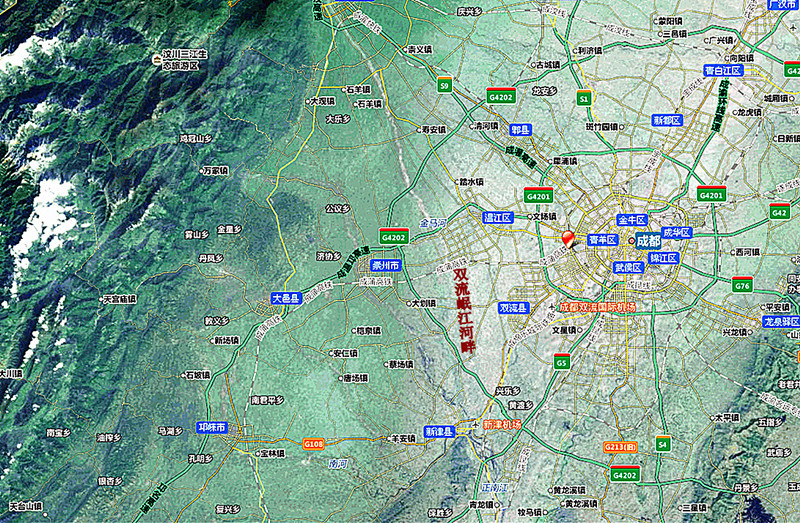
Task: Select the 大邑县 county label
Action: 286,298
